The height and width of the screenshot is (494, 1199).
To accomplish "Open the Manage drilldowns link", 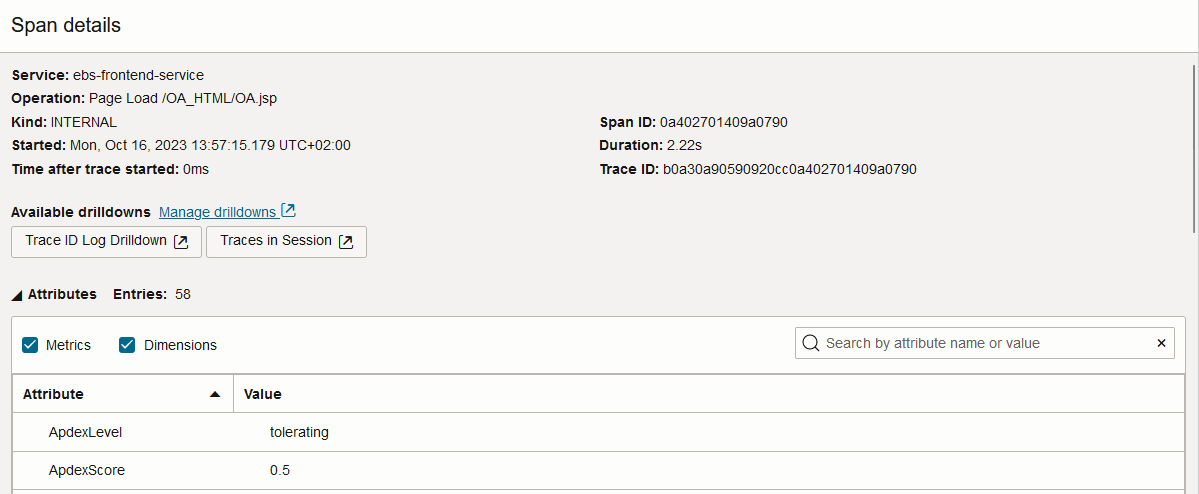I will [217, 212].
